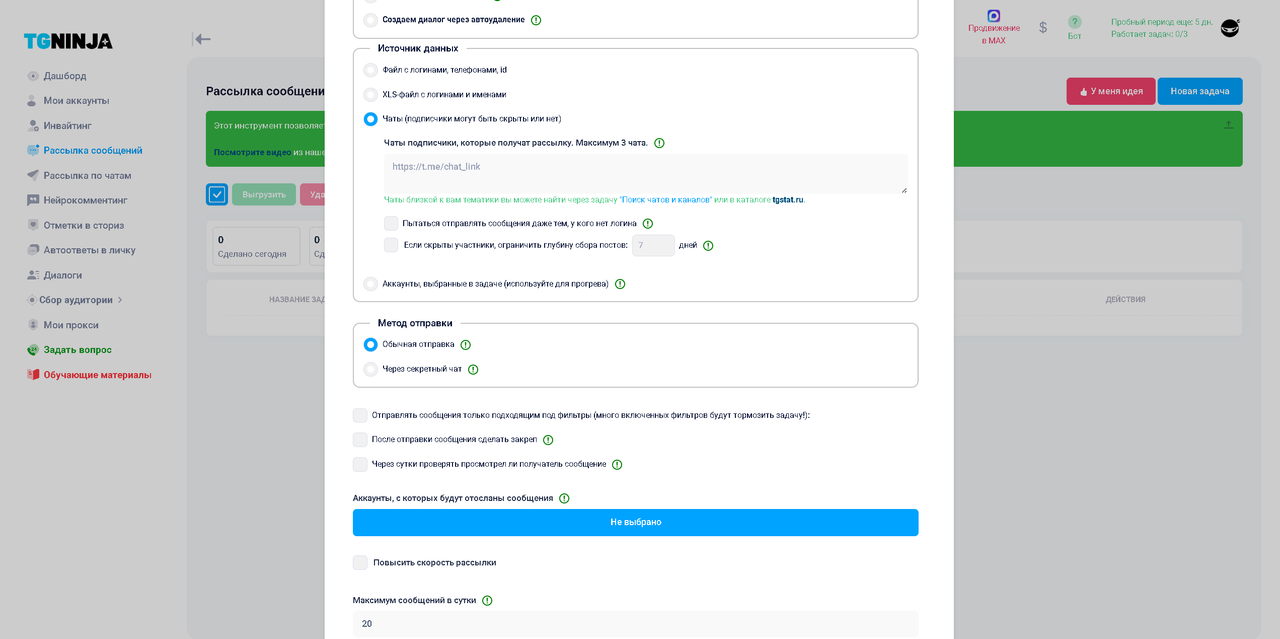Enable Повысить скорость рассылки checkbox
1280x639 pixels.
(360, 563)
